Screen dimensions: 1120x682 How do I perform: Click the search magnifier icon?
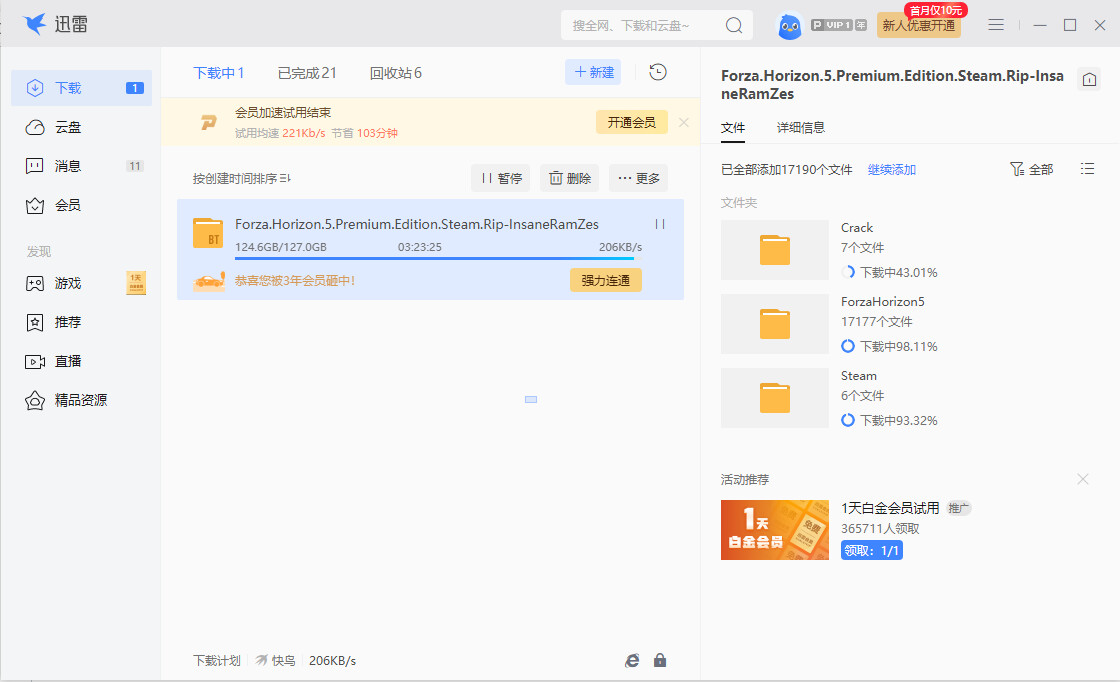point(734,25)
